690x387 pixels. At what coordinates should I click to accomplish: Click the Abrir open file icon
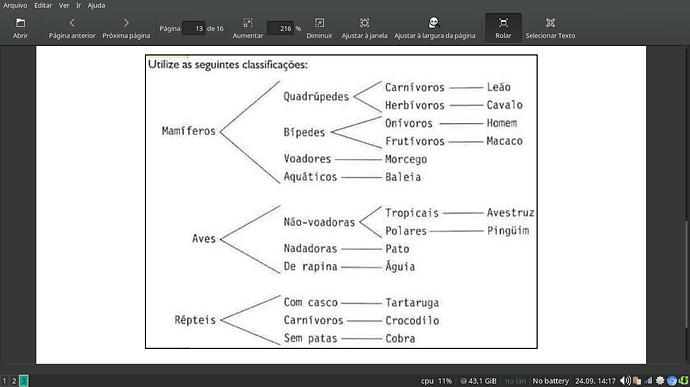20,23
